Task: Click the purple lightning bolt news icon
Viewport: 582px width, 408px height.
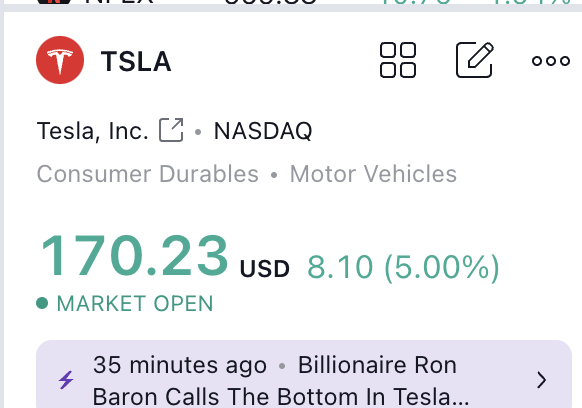Action: pos(66,380)
